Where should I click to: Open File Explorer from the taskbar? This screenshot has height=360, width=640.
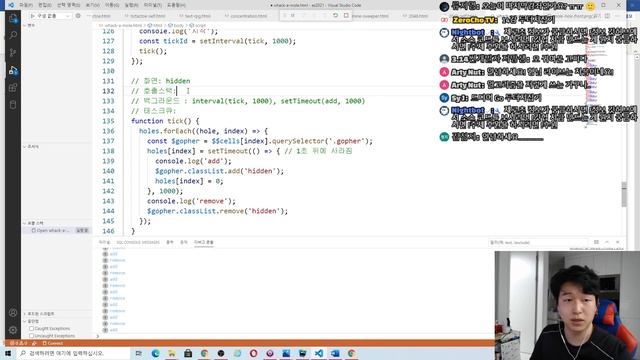[172, 353]
